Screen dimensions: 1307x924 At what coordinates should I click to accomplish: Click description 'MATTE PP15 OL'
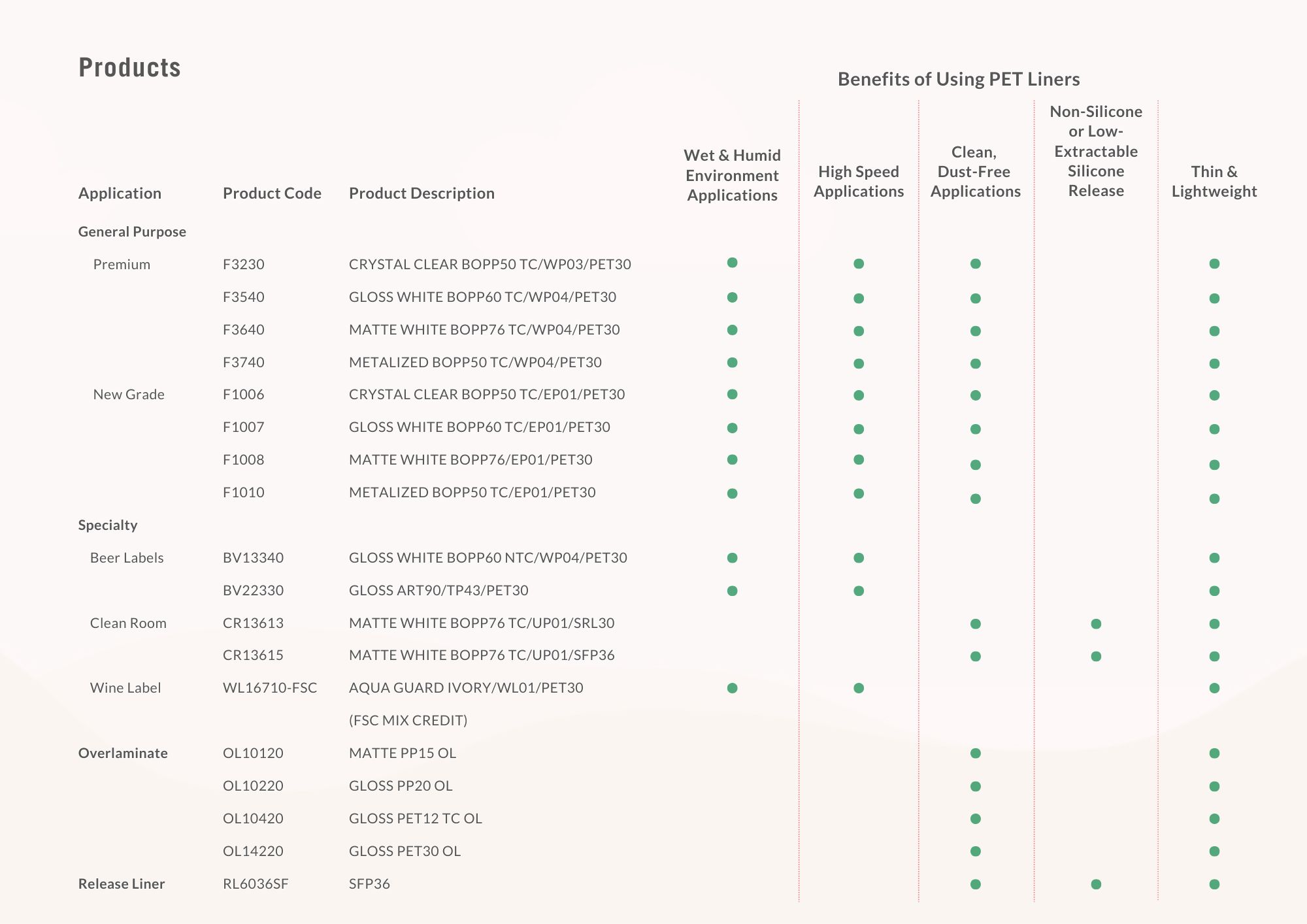click(403, 753)
